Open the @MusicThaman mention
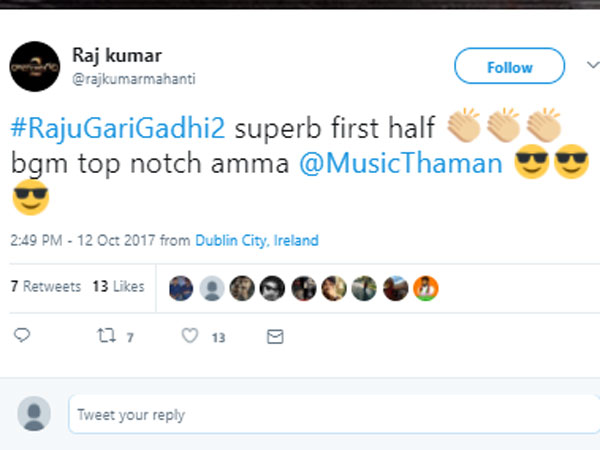 [400, 164]
